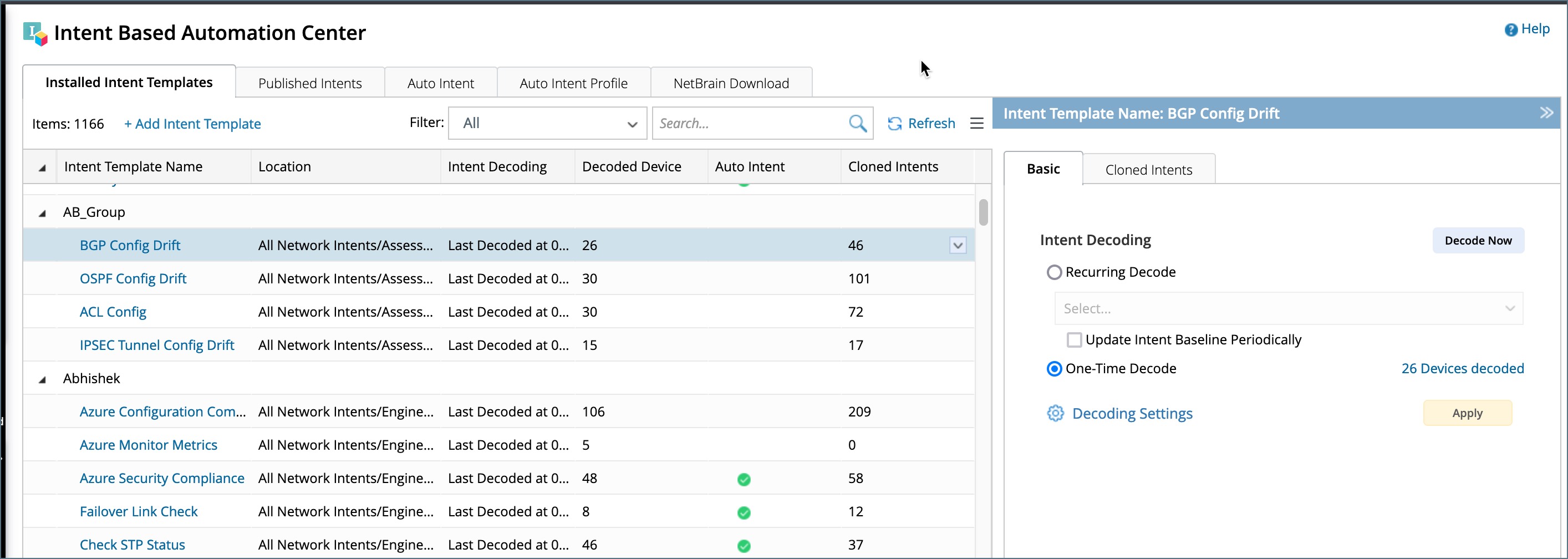Viewport: 1568px width, 559px height.
Task: Click into the Search input field
Action: pos(749,124)
